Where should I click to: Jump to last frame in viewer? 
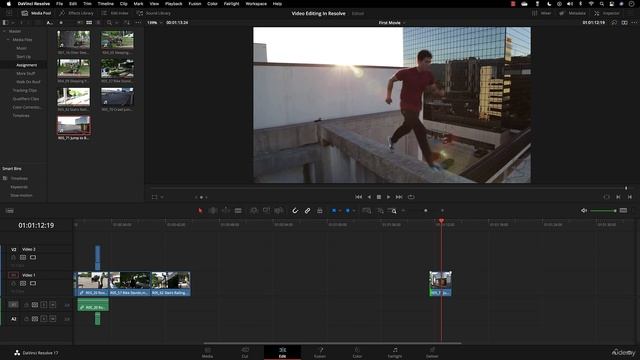pyautogui.click(x=399, y=197)
